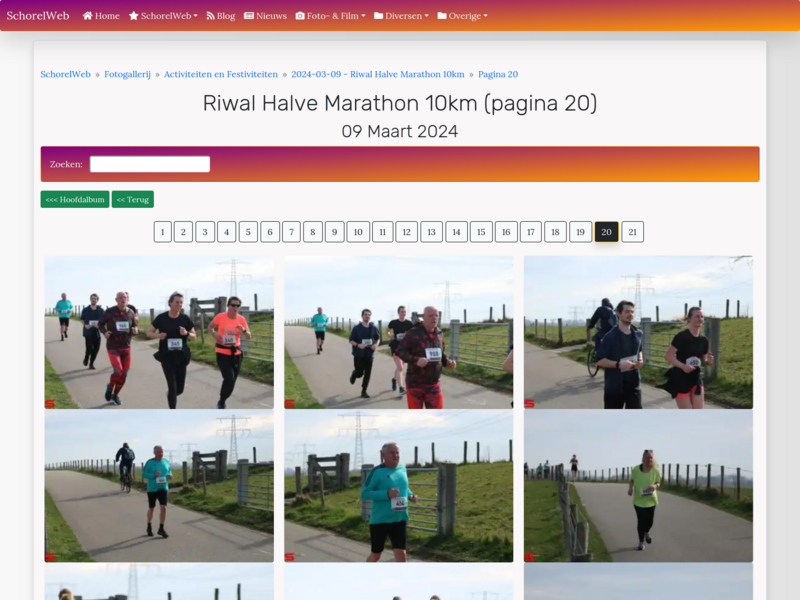Click the newspaper icon beside Nieuws
Screen dimensions: 800x600
249,16
